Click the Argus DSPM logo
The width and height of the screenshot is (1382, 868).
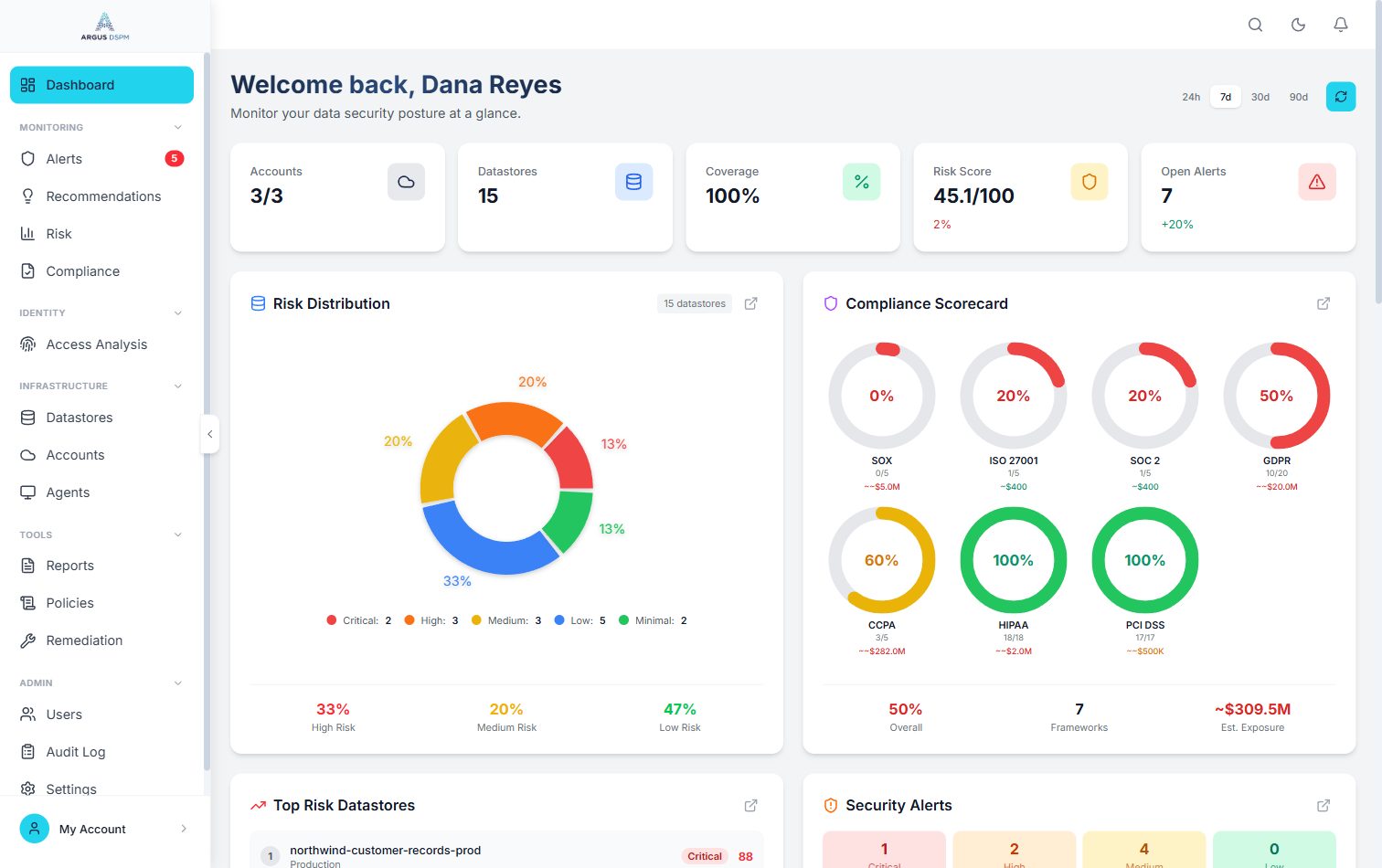pyautogui.click(x=105, y=26)
